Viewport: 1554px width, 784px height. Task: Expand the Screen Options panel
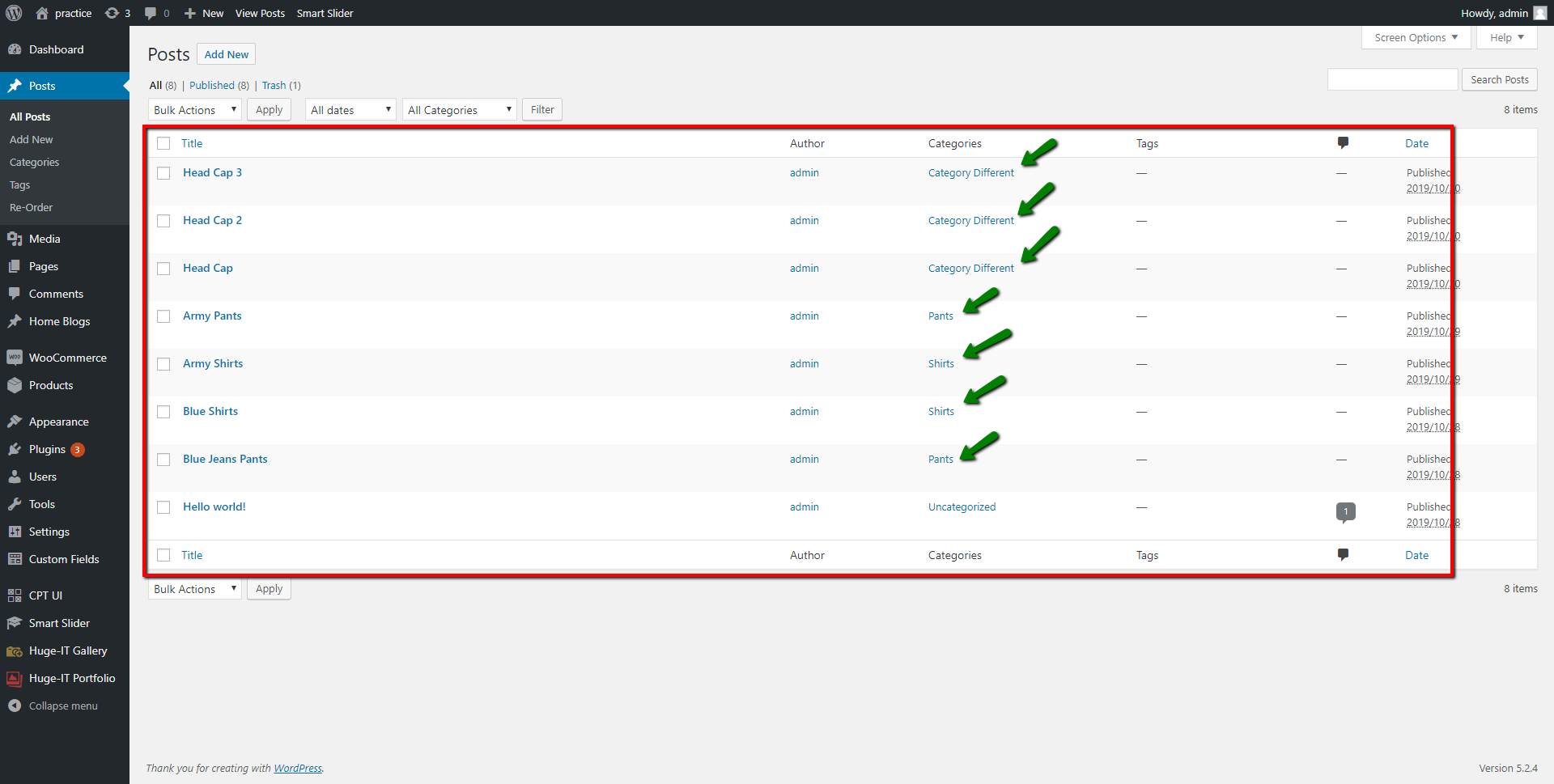1416,37
